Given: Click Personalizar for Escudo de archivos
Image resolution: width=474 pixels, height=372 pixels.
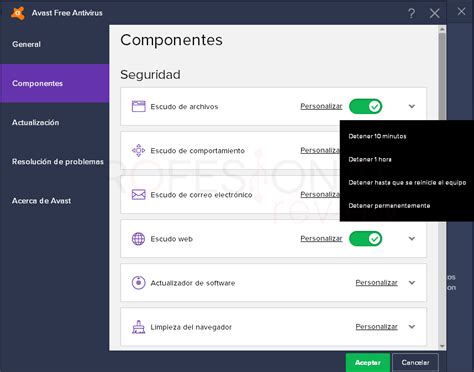Looking at the screenshot, I should (x=321, y=106).
